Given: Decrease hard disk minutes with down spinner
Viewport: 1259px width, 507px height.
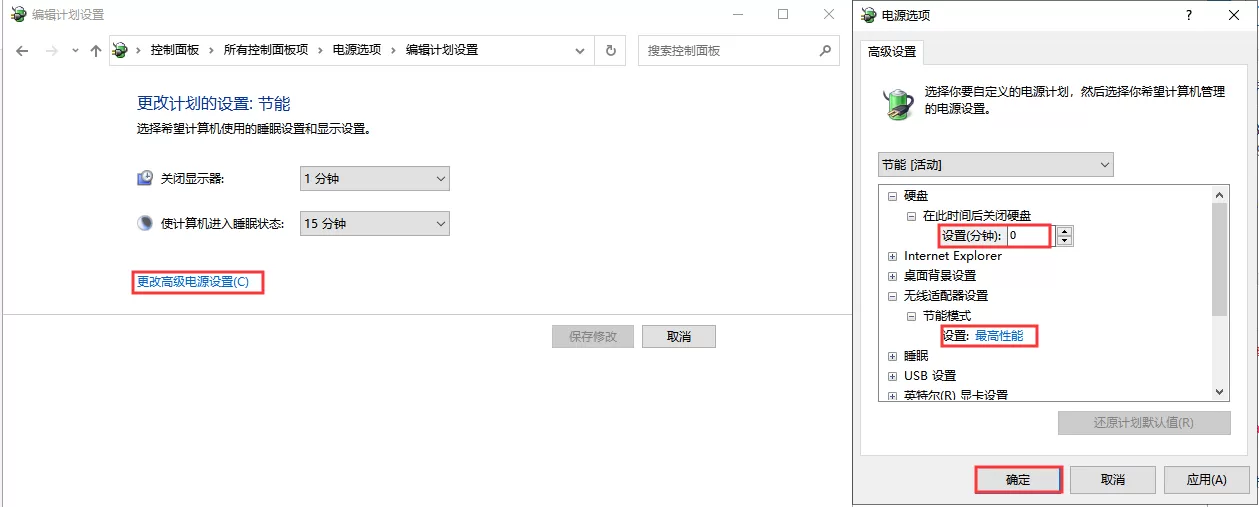Looking at the screenshot, I should 1064,241.
